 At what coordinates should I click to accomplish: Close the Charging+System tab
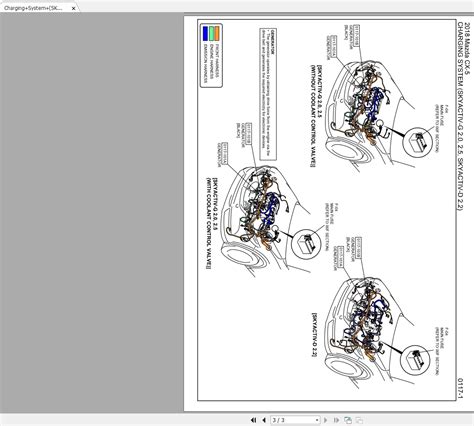tap(74, 8)
